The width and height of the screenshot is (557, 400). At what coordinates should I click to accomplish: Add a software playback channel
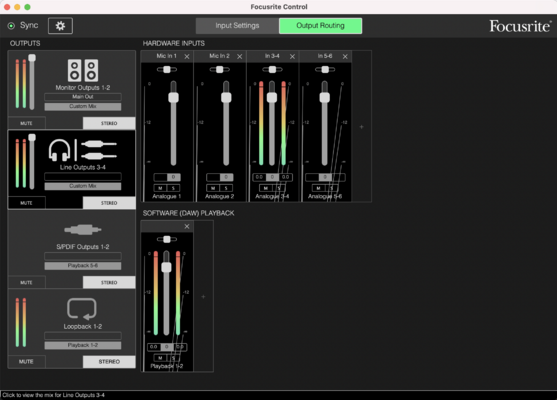pos(203,296)
